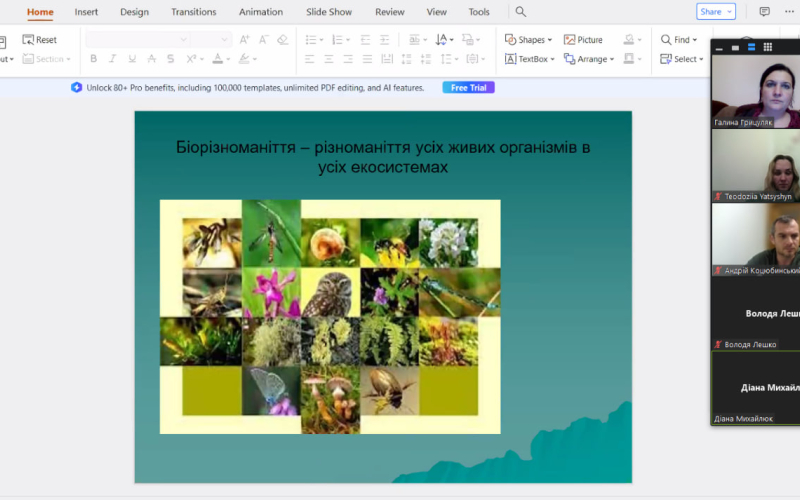Select Teodoziia Yatsyshyn's video tile
Screen dimensions: 800x500
(x=756, y=165)
